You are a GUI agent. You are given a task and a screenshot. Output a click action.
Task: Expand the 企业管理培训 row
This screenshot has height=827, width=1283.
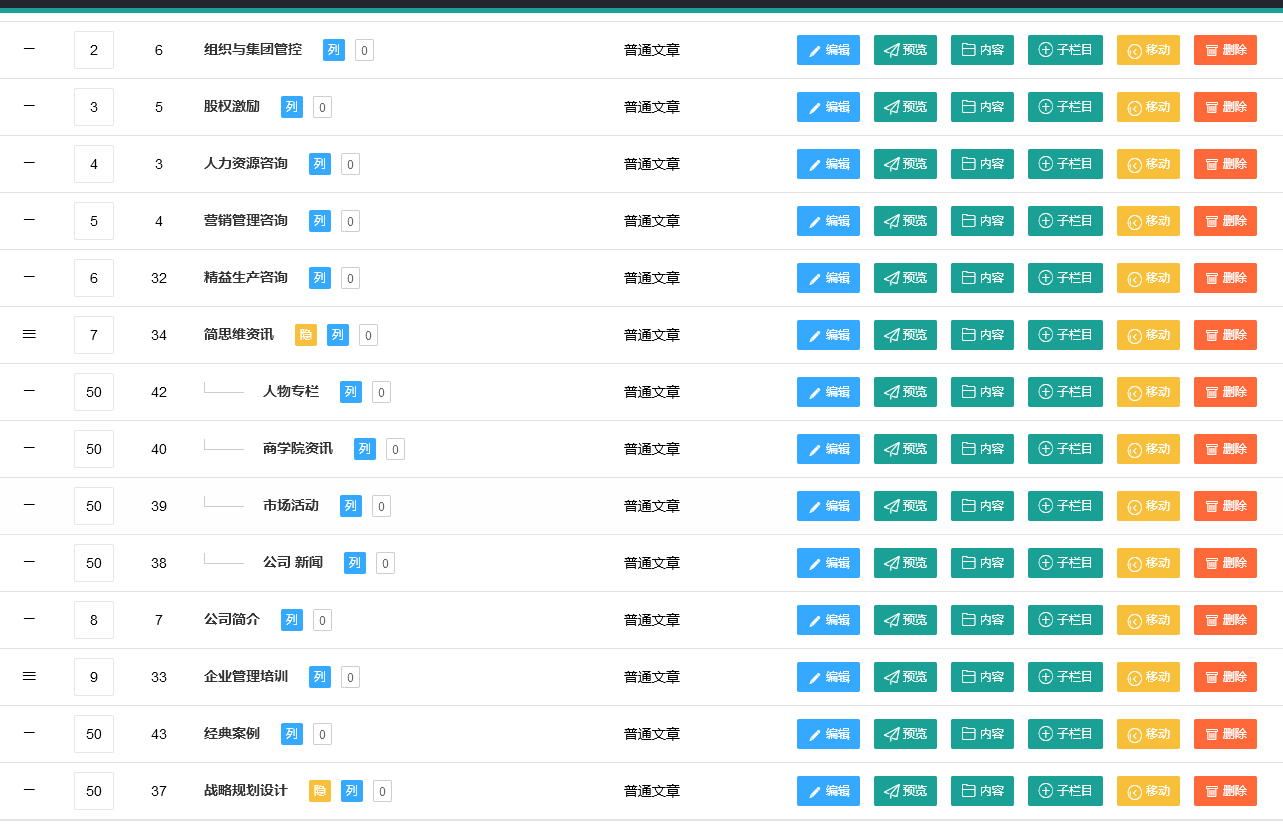pos(29,676)
